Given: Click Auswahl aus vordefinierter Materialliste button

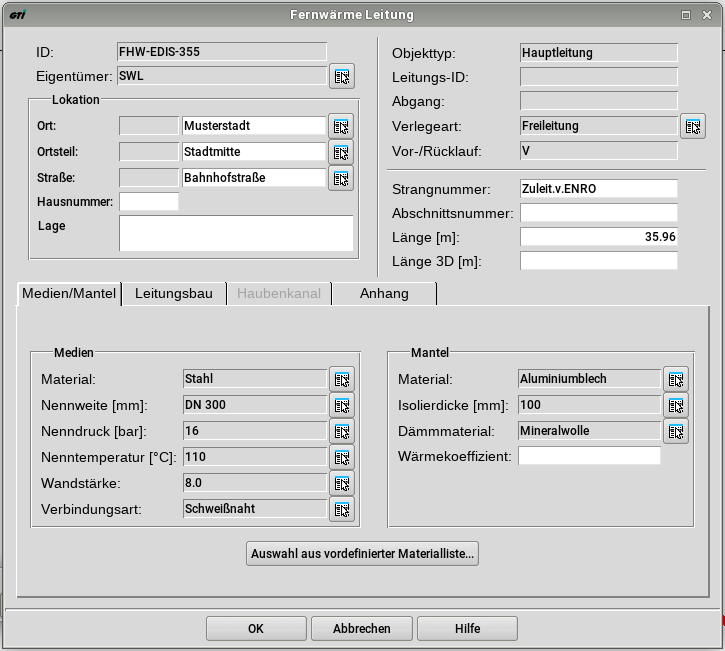Looking at the screenshot, I should [x=362, y=553].
